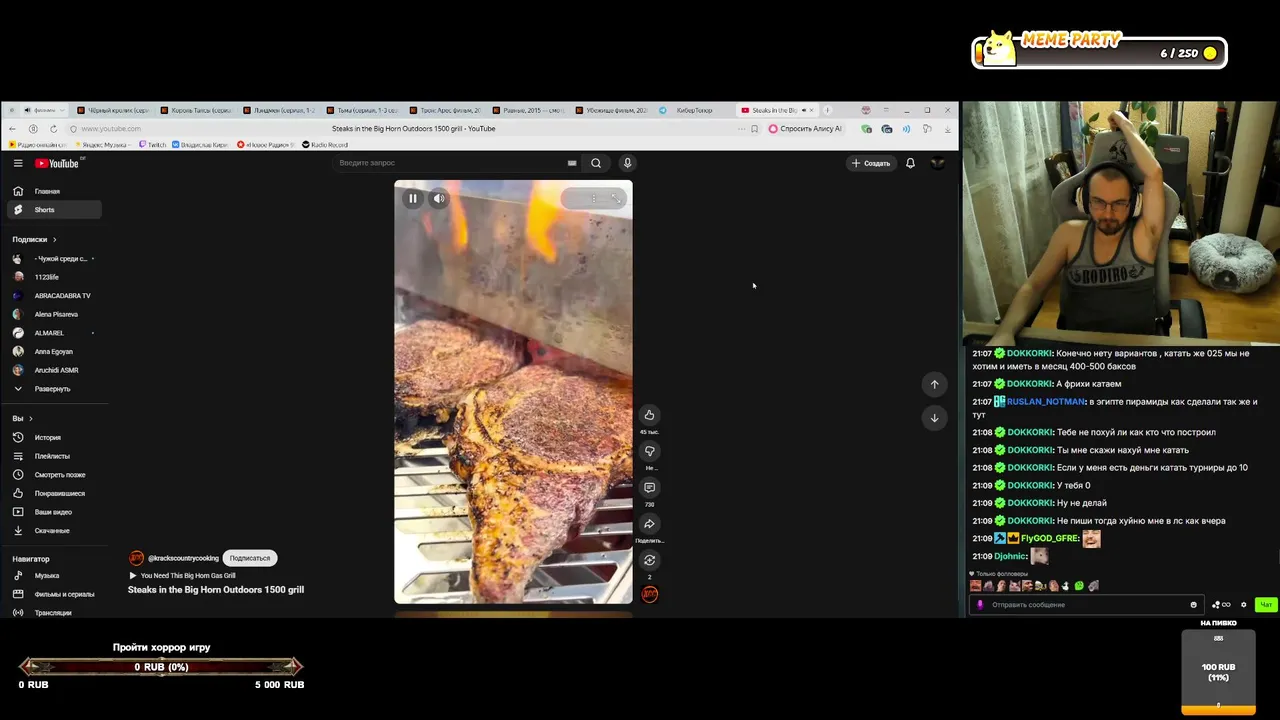
Task: Open a new browser tab with plus
Action: point(827,110)
